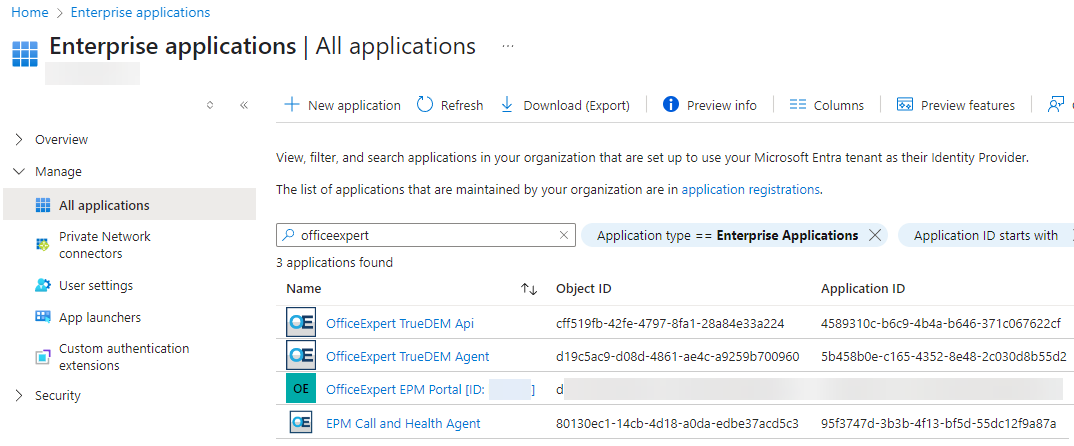The image size is (1074, 446).
Task: Click the teal OE icon for EPM Portal
Action: point(300,389)
